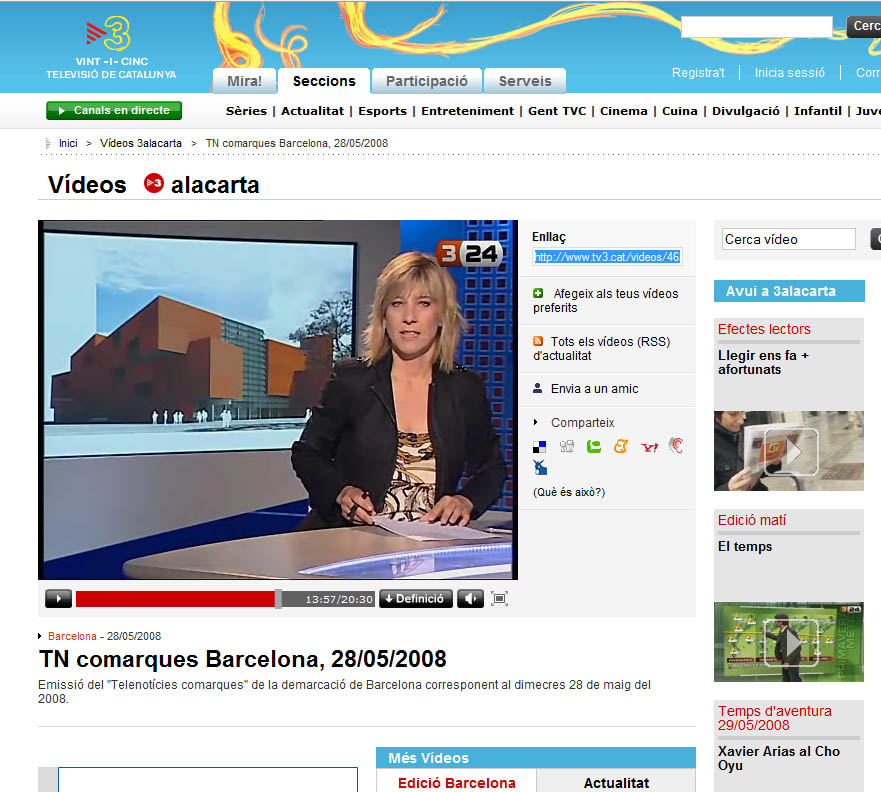Share via the orange squirrel icon
The width and height of the screenshot is (881, 792).
tap(621, 446)
